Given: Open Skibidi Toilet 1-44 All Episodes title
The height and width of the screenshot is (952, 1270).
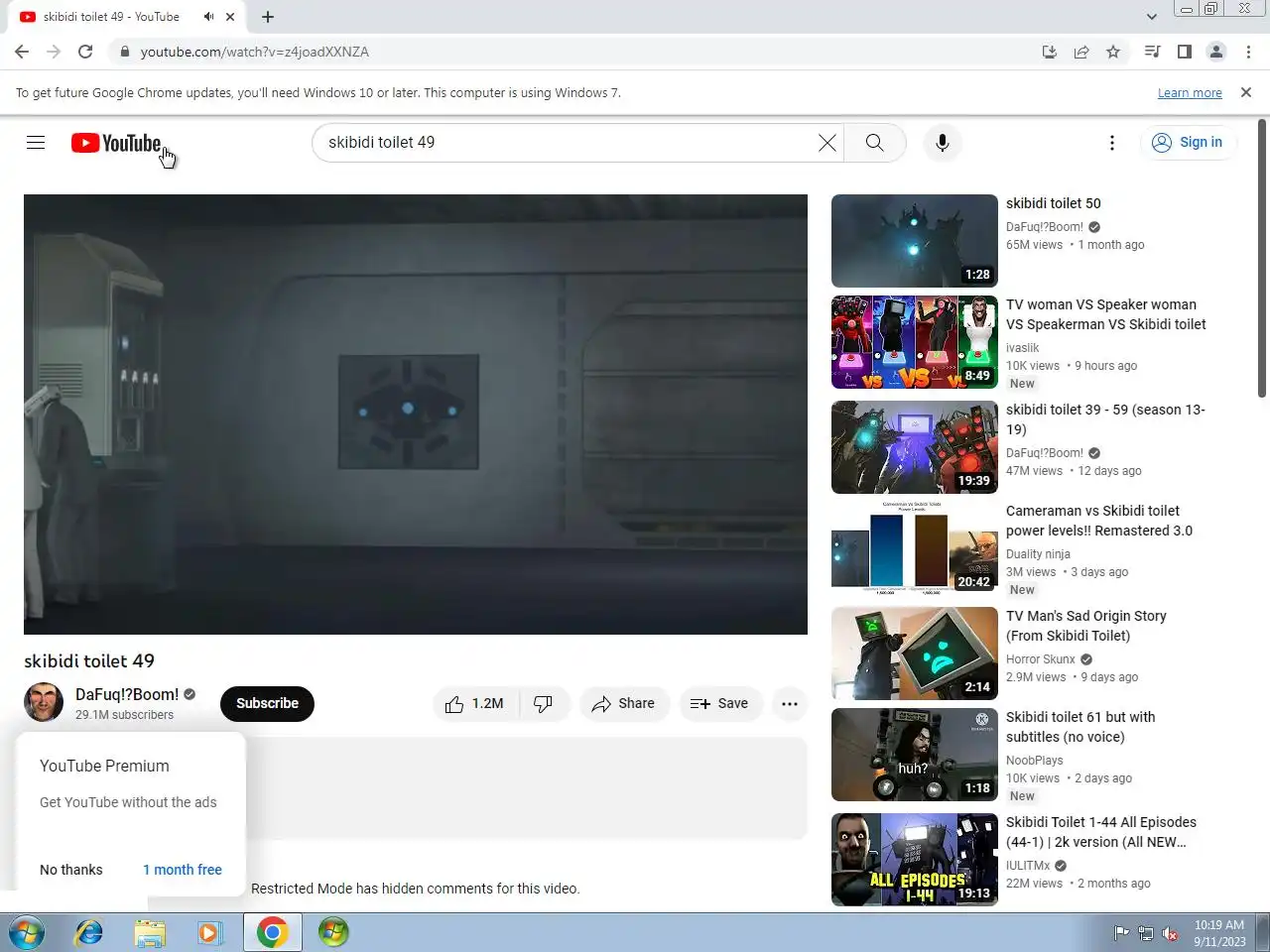Looking at the screenshot, I should tap(1101, 832).
